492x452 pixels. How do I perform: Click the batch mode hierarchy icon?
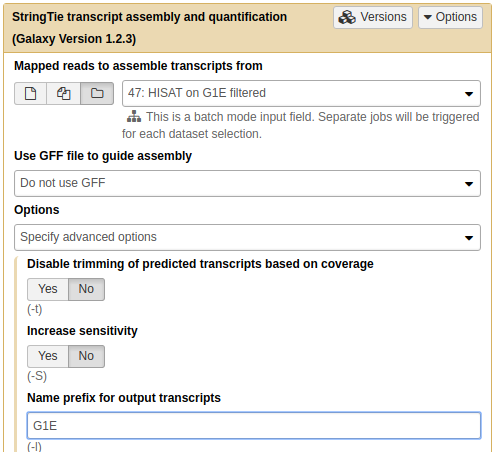pyautogui.click(x=134, y=117)
